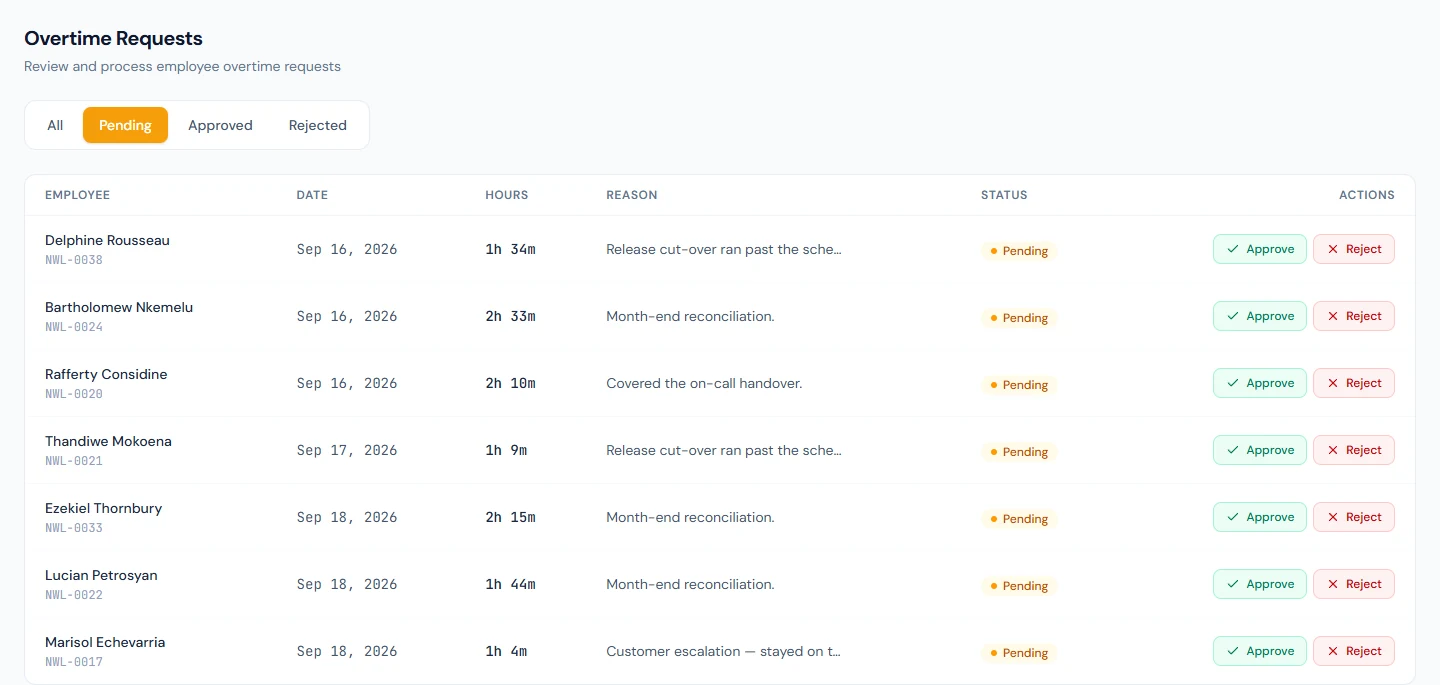
Task: Click the 1h 9m hours value
Action: 507,450
